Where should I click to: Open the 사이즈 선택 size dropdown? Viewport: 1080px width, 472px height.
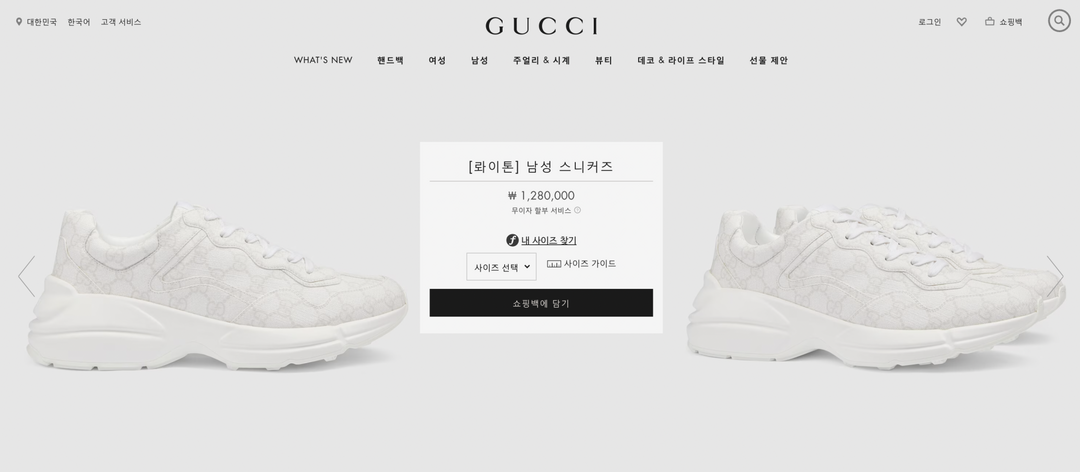(501, 267)
